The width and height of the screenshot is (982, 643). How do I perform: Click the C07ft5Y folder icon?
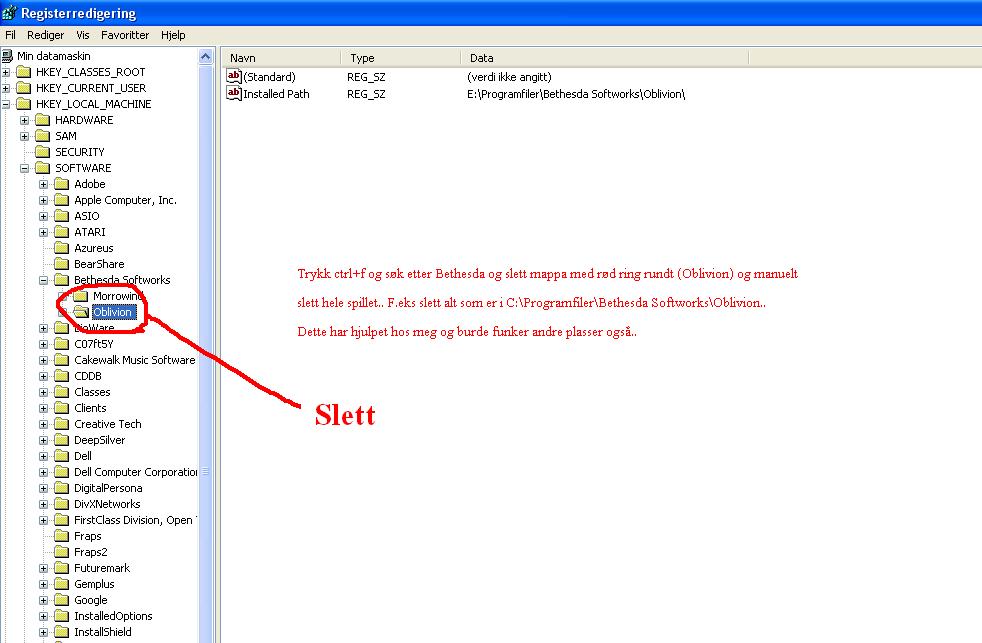click(62, 344)
